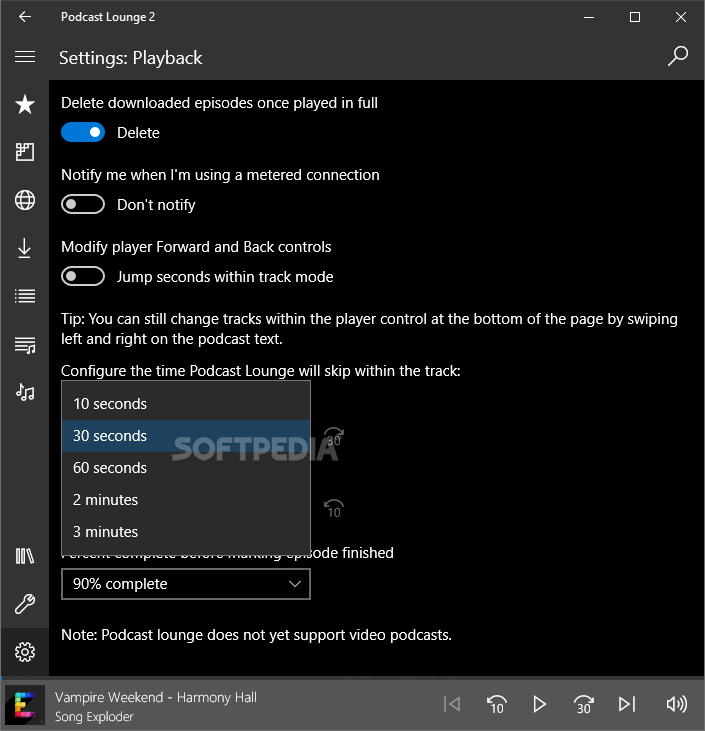Viewport: 705px width, 731px height.
Task: Open the library books icon
Action: [x=25, y=556]
